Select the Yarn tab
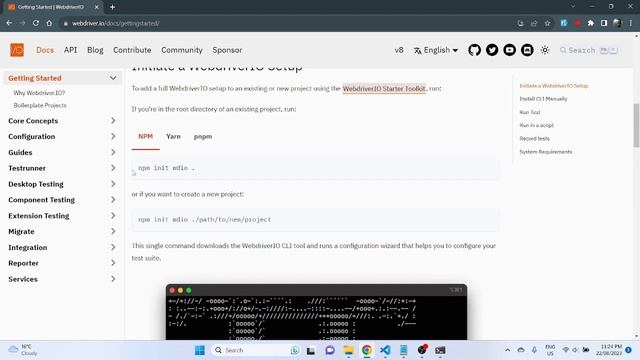This screenshot has width=640, height=360. [x=173, y=137]
